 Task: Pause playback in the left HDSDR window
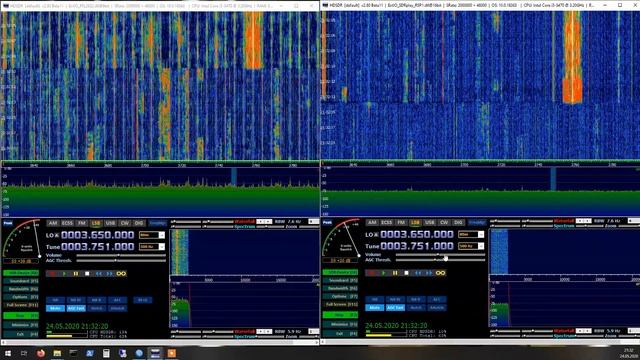click(x=76, y=273)
